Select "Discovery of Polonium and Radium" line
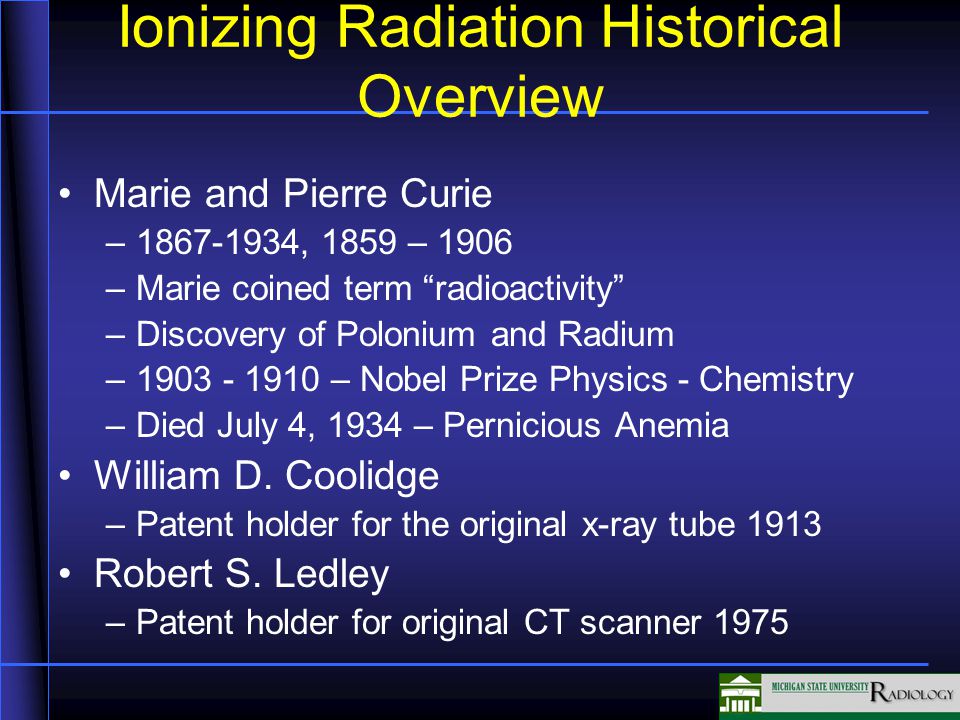 [x=405, y=334]
